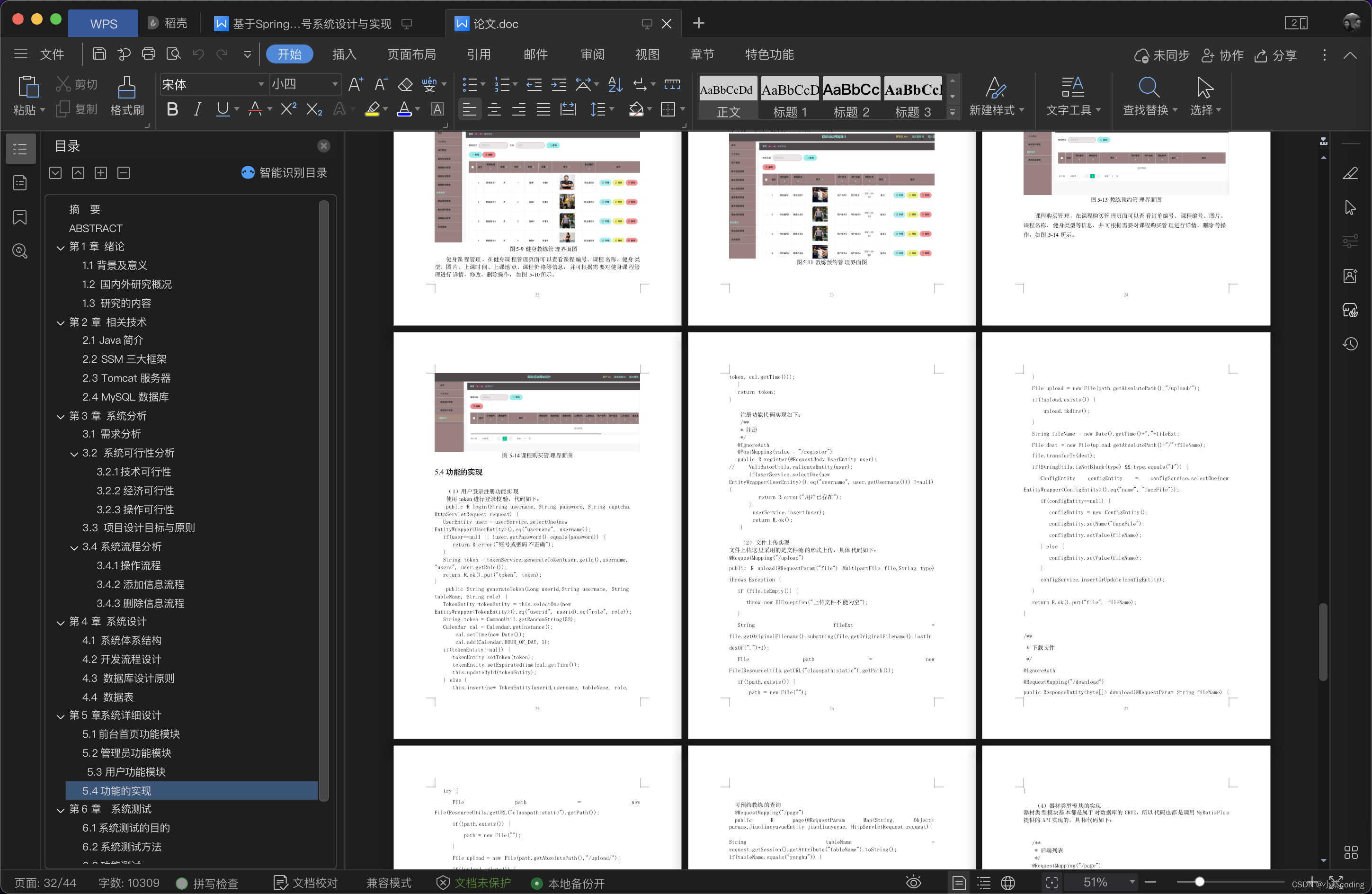Open the font size 小四 dropdown
The height and width of the screenshot is (894, 1372).
[x=334, y=85]
